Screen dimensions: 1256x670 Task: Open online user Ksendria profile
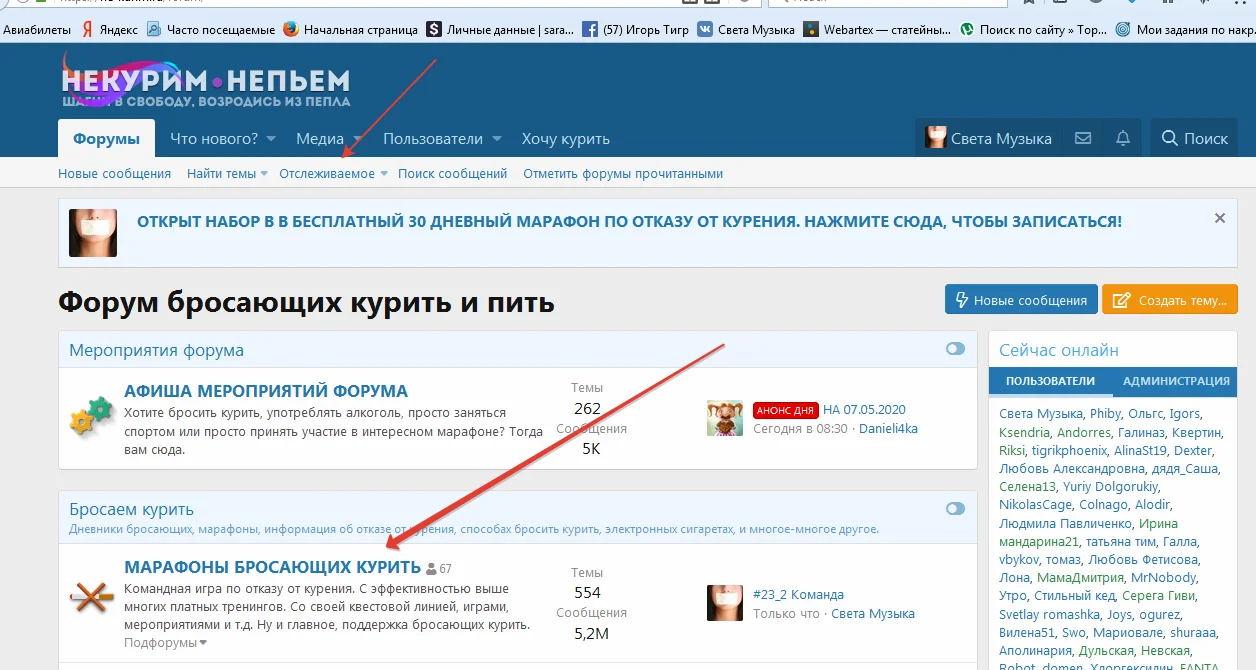click(x=1025, y=432)
